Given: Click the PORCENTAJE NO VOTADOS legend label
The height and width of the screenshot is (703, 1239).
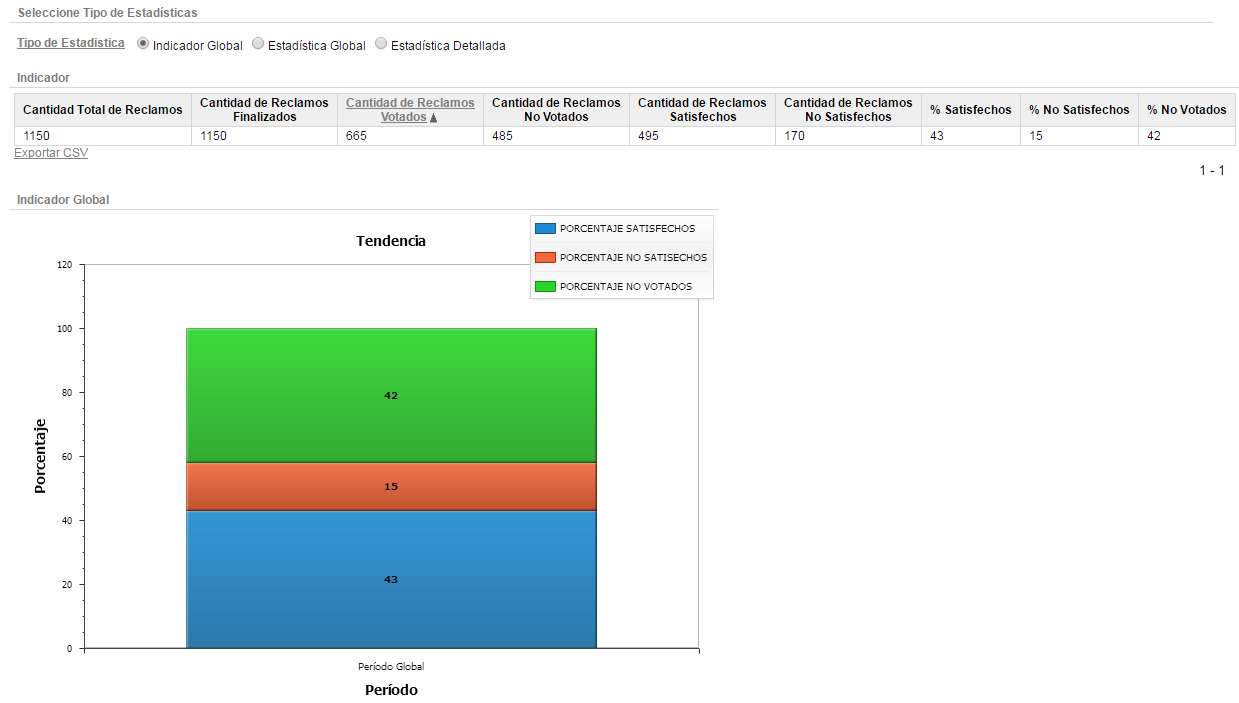Looking at the screenshot, I should click(x=625, y=287).
